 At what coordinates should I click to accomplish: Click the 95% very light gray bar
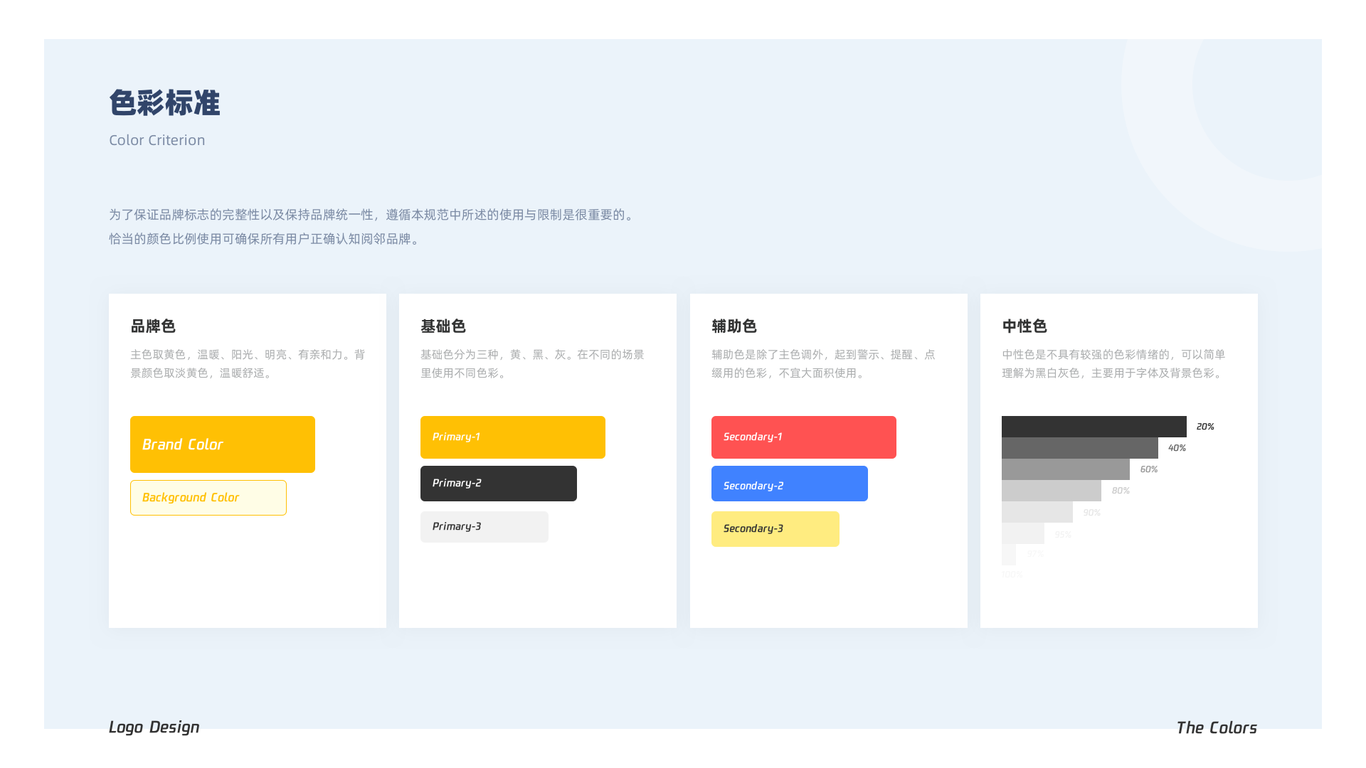point(1023,534)
